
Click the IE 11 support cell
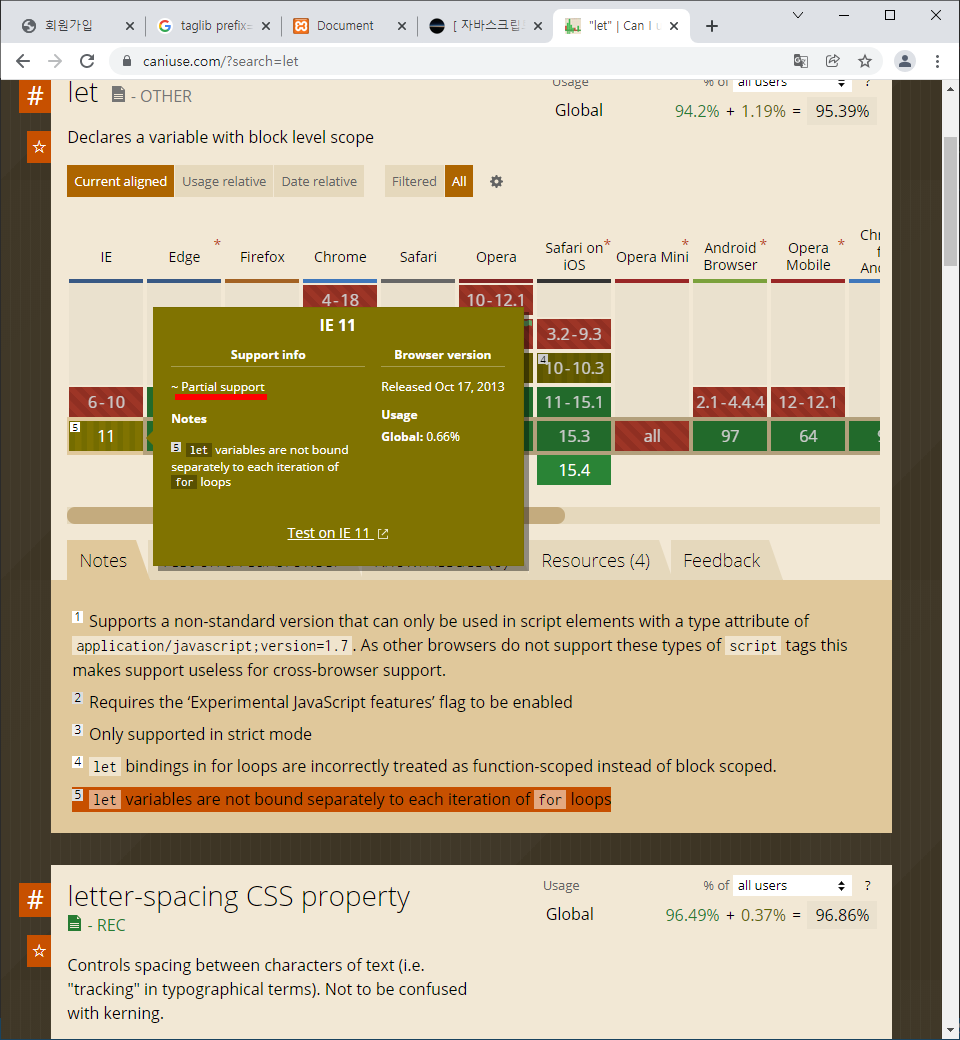(106, 436)
